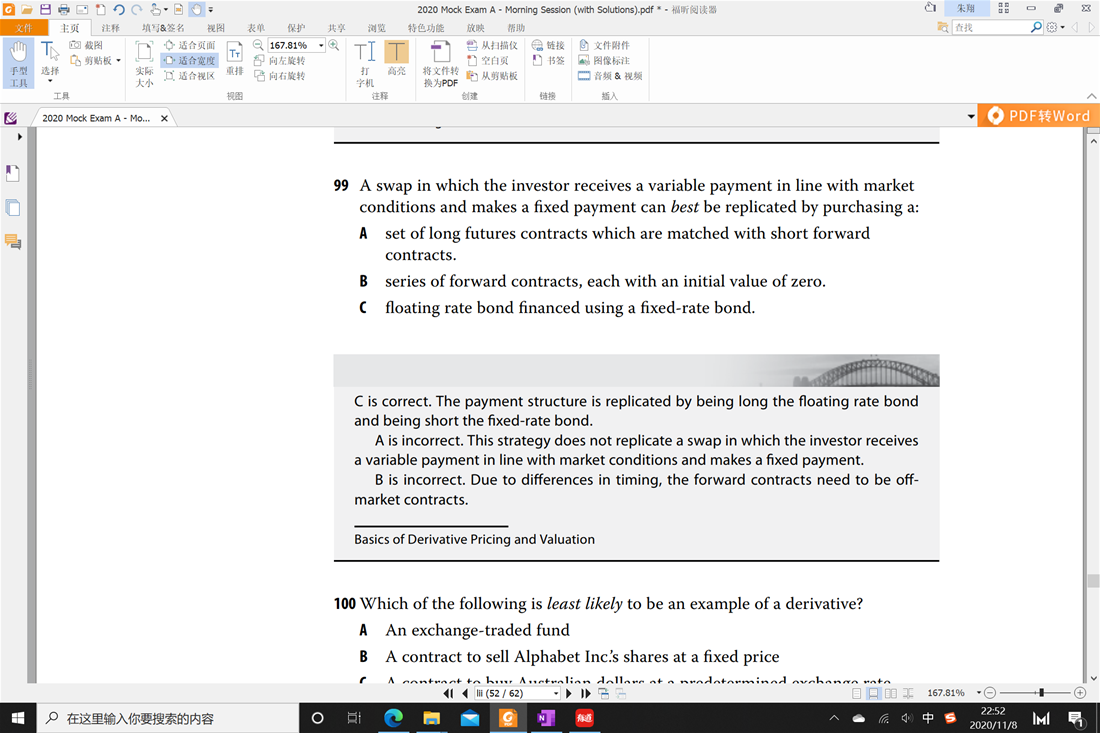Image resolution: width=1100 pixels, height=733 pixels.
Task: Enable single page view mode in status bar
Action: point(856,693)
